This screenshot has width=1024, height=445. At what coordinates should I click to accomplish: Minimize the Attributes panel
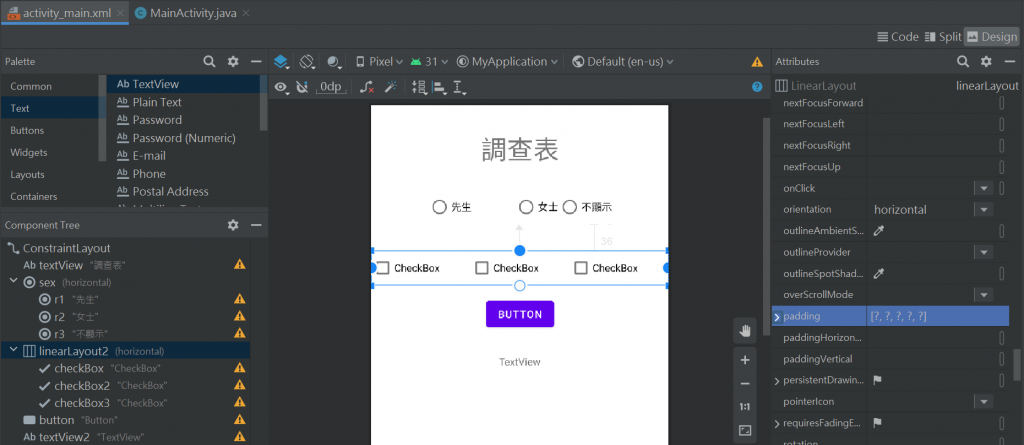1010,61
